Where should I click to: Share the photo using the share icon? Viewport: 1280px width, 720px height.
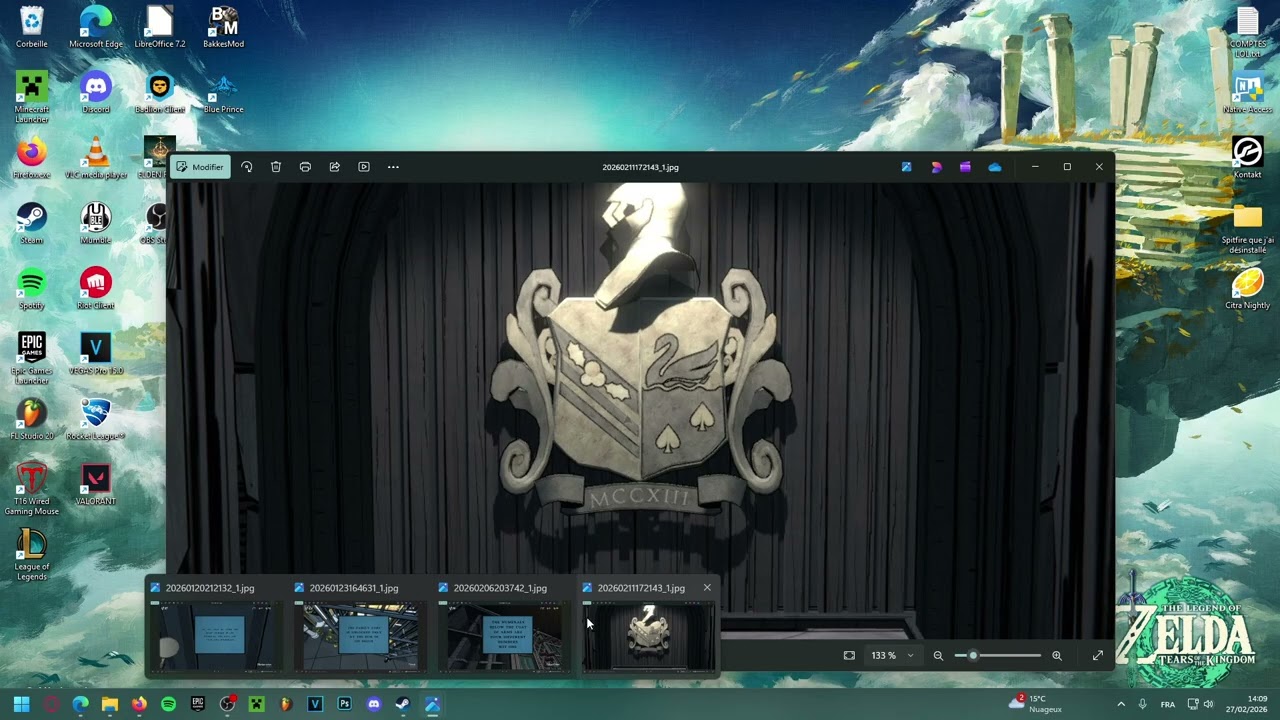coord(335,167)
